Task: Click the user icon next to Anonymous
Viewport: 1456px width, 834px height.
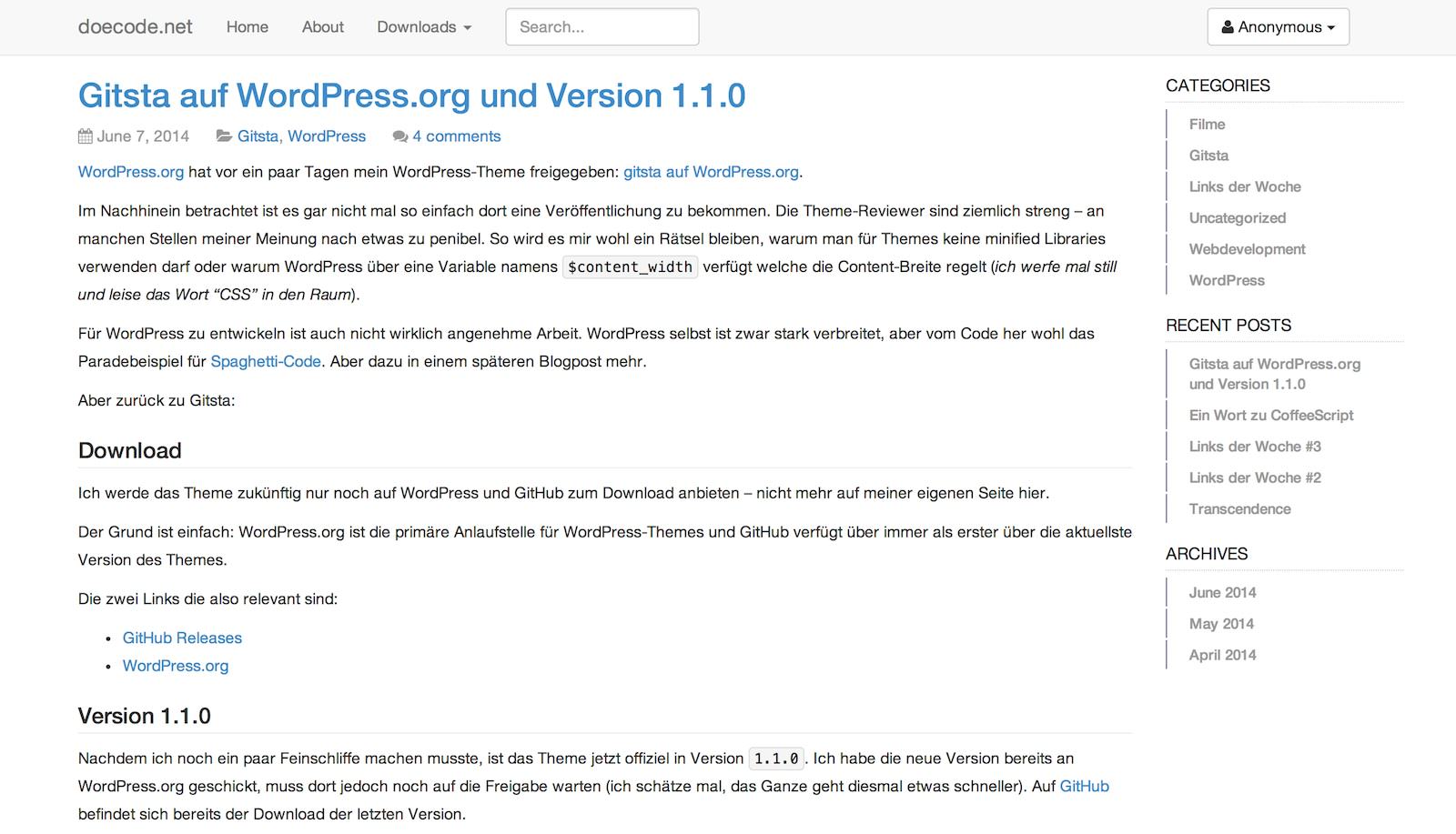Action: pos(1228,27)
